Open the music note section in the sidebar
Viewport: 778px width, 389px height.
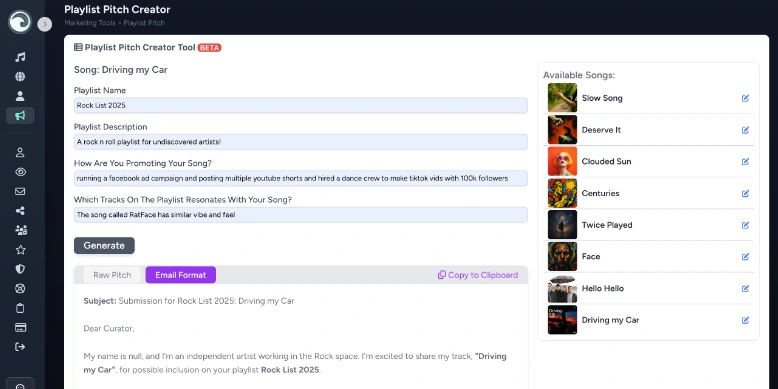tap(20, 57)
